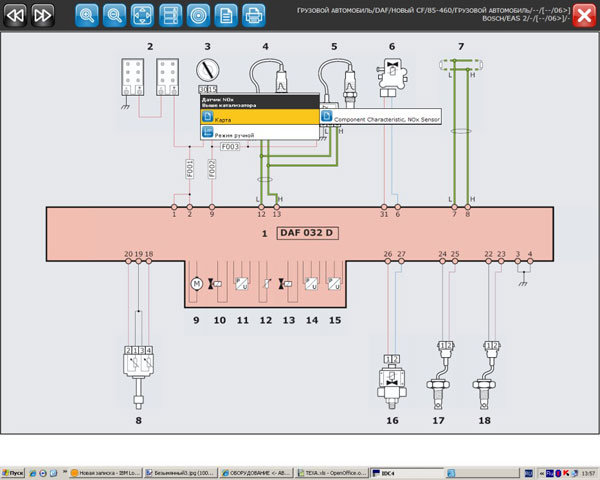Select the dual temperature sensor, component 8
The width and height of the screenshot is (600, 480).
[139, 377]
